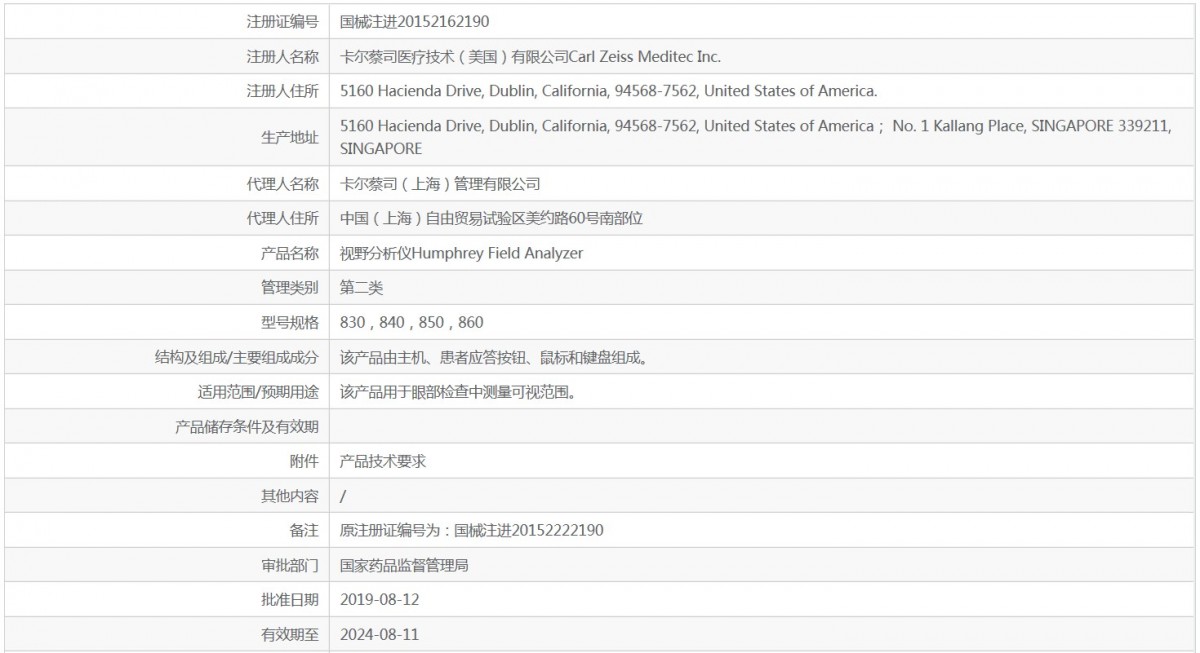Click the 注册人住所 label
Screen dimensions: 1200x653
(283, 91)
